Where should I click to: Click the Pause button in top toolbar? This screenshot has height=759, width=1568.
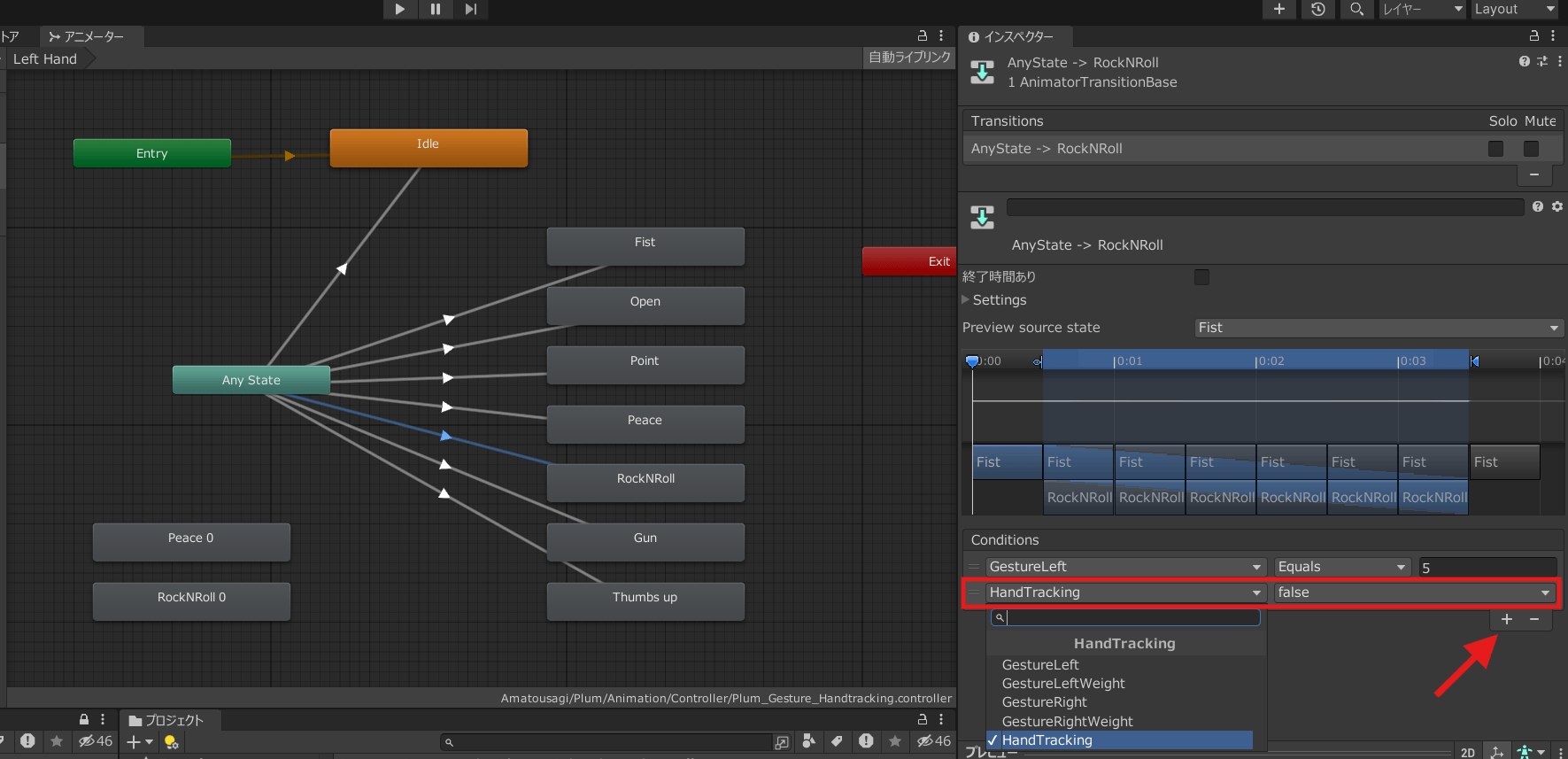click(435, 9)
